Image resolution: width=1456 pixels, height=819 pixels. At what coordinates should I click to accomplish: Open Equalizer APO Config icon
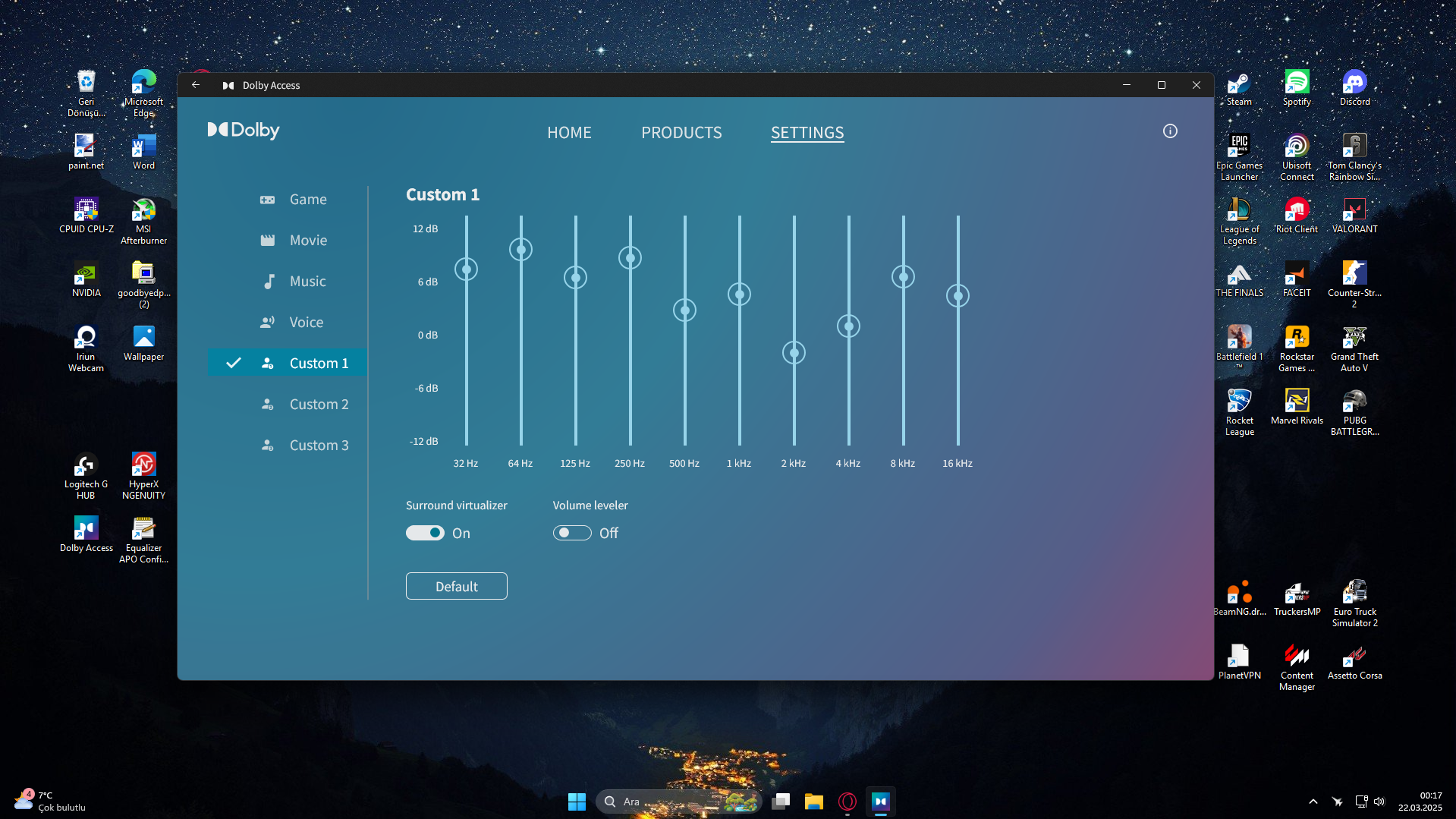(143, 540)
